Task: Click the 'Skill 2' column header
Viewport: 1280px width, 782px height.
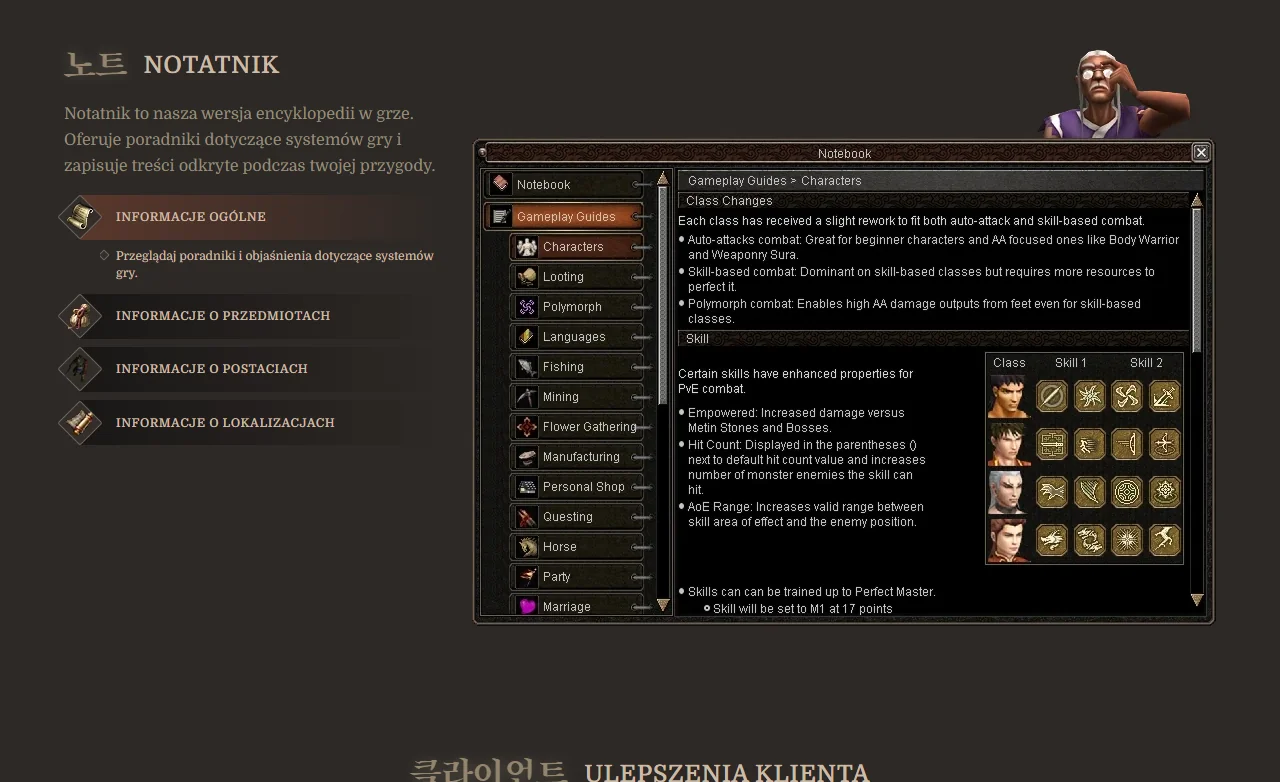Action: pyautogui.click(x=1147, y=363)
